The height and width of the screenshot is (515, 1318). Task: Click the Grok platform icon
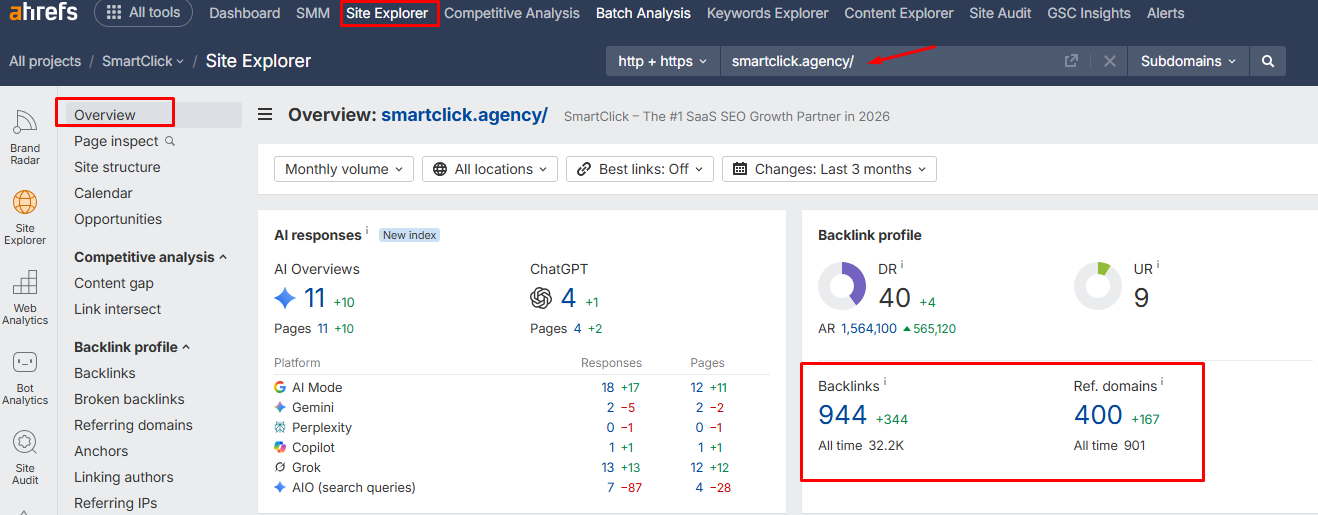tap(280, 467)
